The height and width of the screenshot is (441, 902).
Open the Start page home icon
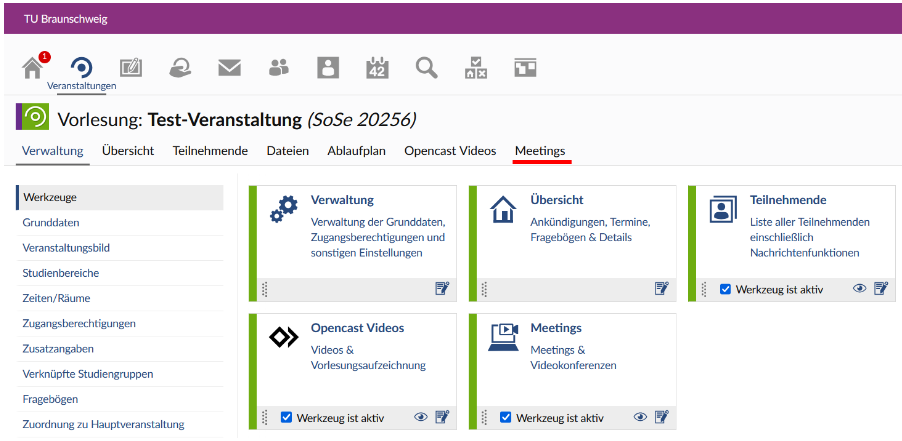click(x=33, y=68)
